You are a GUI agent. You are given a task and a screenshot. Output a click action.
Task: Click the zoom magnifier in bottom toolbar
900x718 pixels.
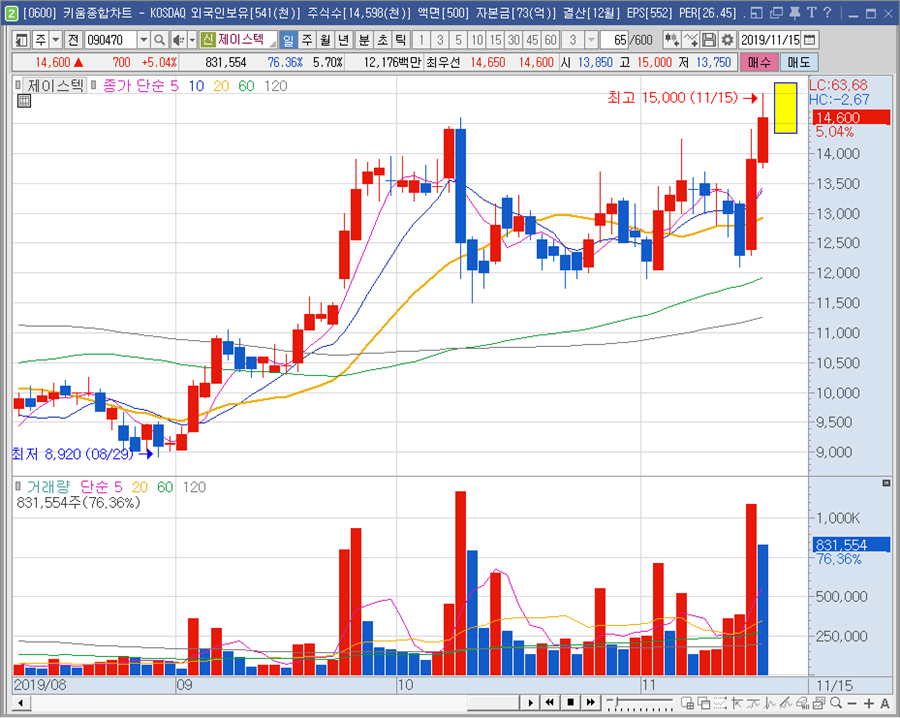[836, 703]
